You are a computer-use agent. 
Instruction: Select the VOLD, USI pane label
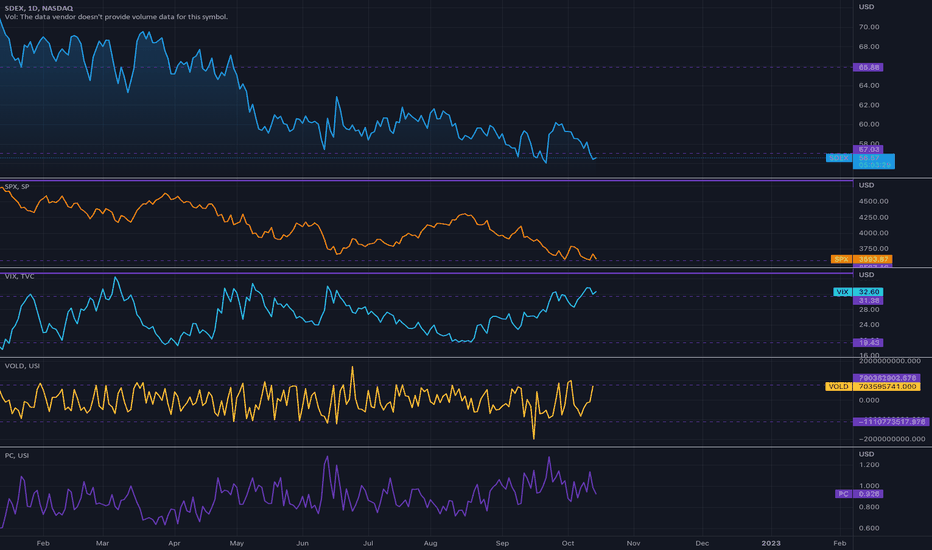22,366
